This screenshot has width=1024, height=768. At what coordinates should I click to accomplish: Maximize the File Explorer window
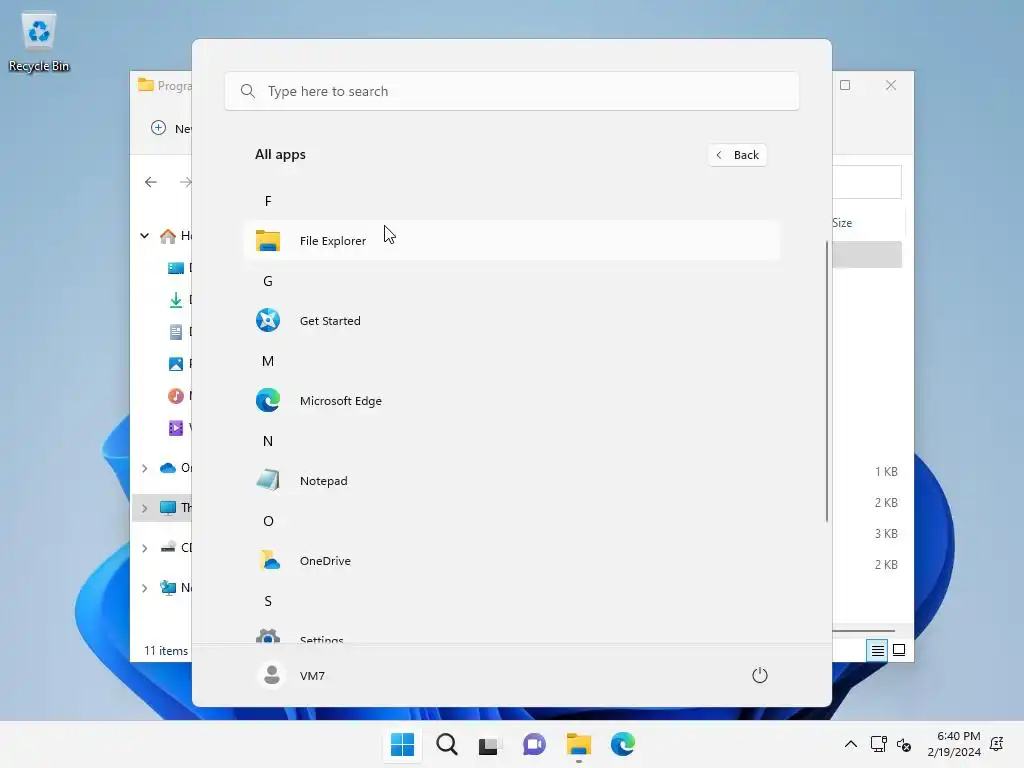pyautogui.click(x=845, y=86)
